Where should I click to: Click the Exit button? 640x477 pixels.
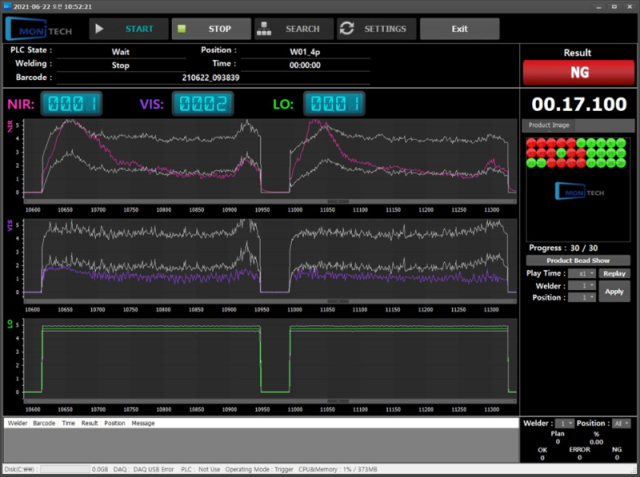click(x=459, y=29)
